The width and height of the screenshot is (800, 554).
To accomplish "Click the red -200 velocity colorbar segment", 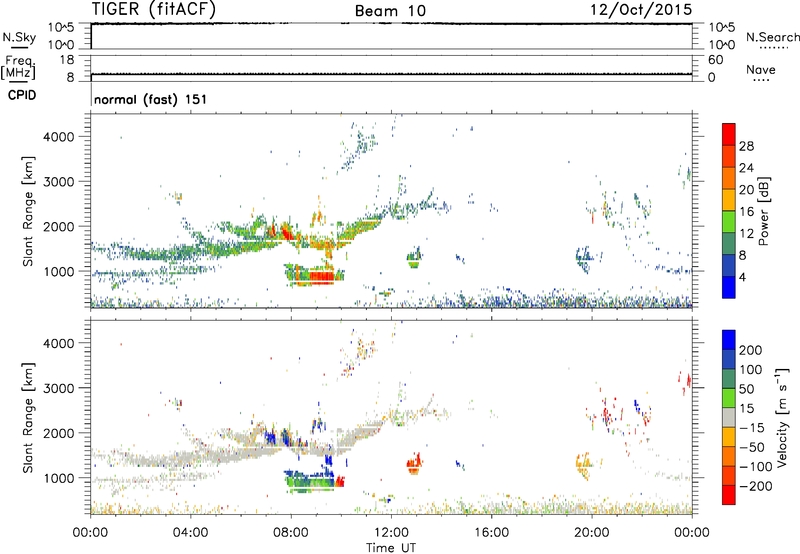I will pos(729,495).
